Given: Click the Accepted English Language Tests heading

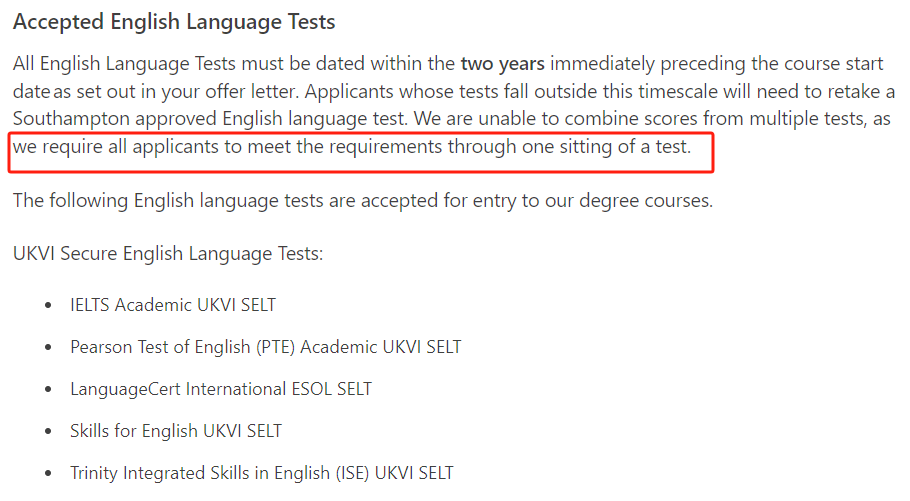Looking at the screenshot, I should 174,22.
